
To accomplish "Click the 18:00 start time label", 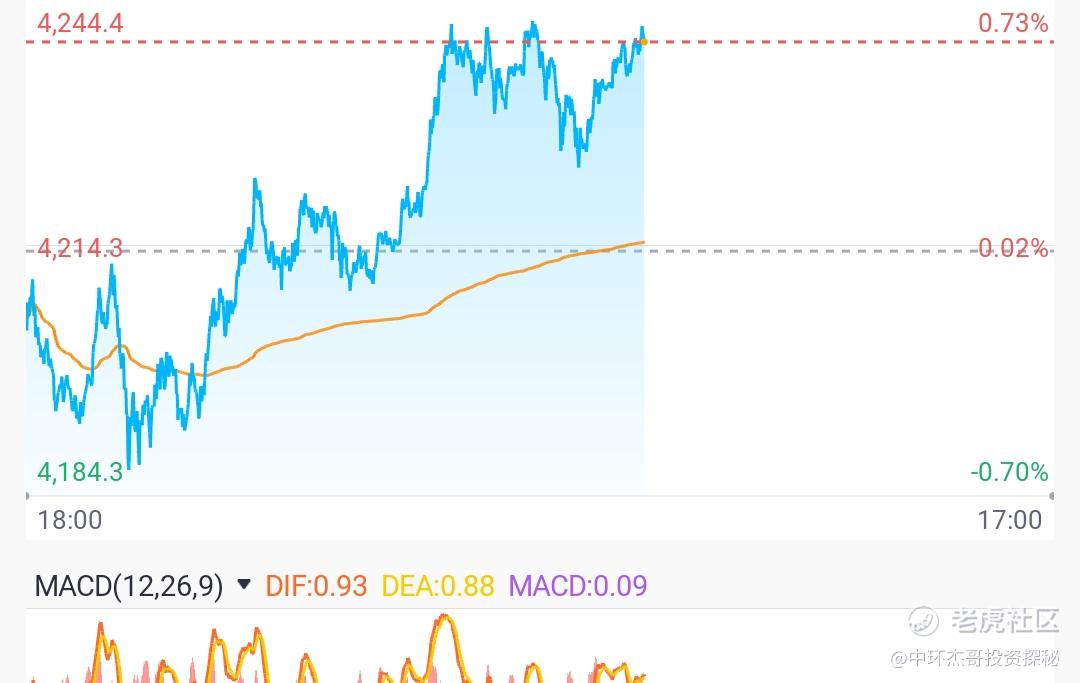I will tap(69, 520).
